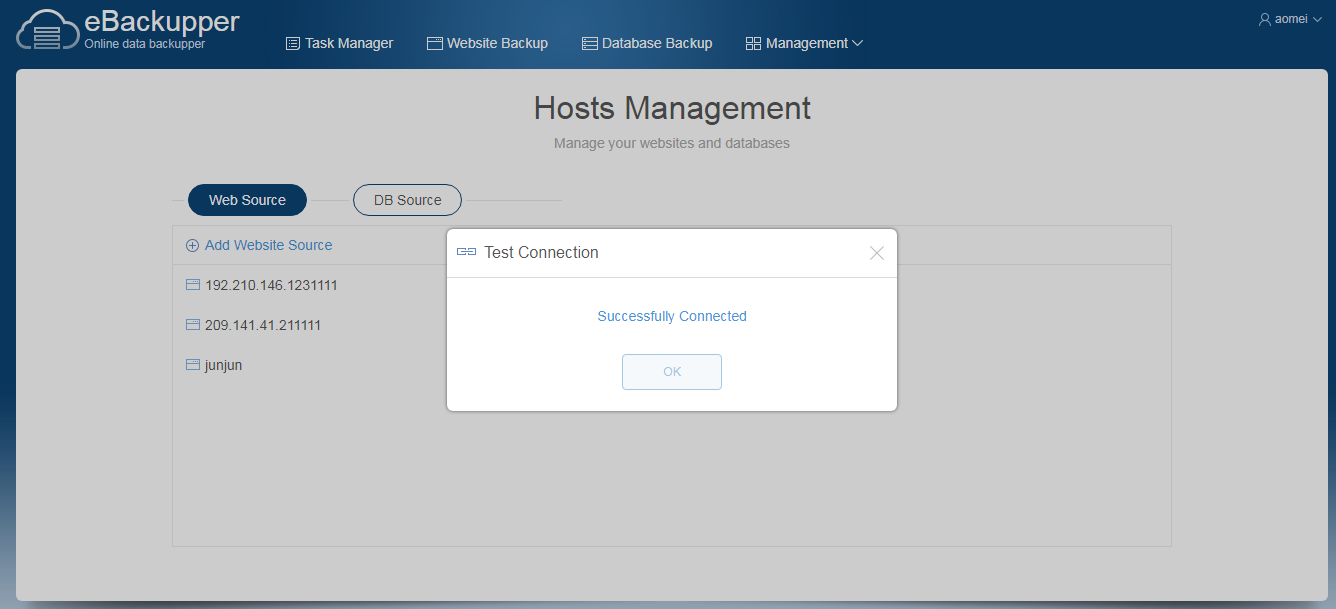This screenshot has width=1336, height=609.
Task: Open Database Backup page
Action: point(647,43)
